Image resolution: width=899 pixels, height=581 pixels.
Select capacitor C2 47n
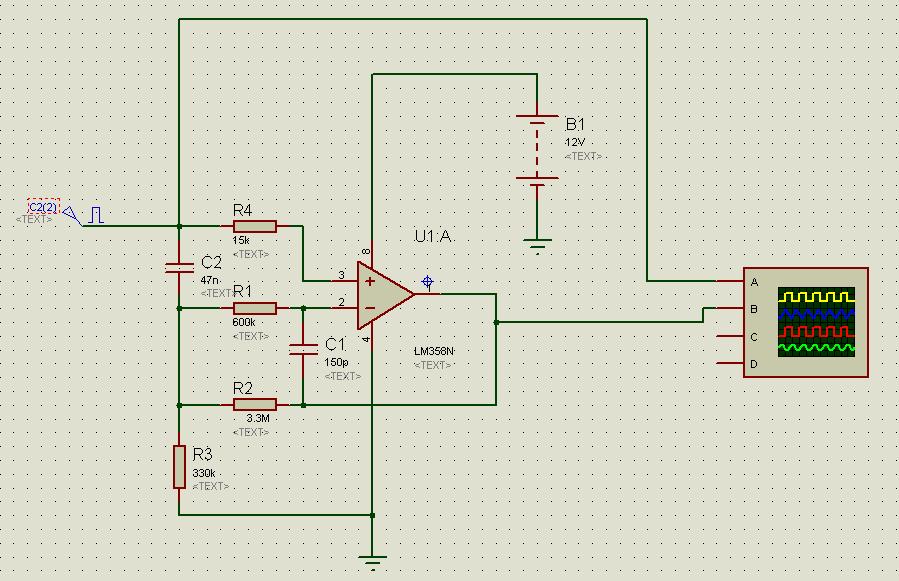(x=179, y=267)
